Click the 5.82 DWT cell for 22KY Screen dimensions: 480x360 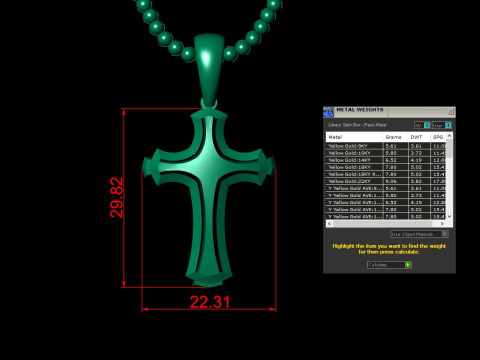pos(419,181)
